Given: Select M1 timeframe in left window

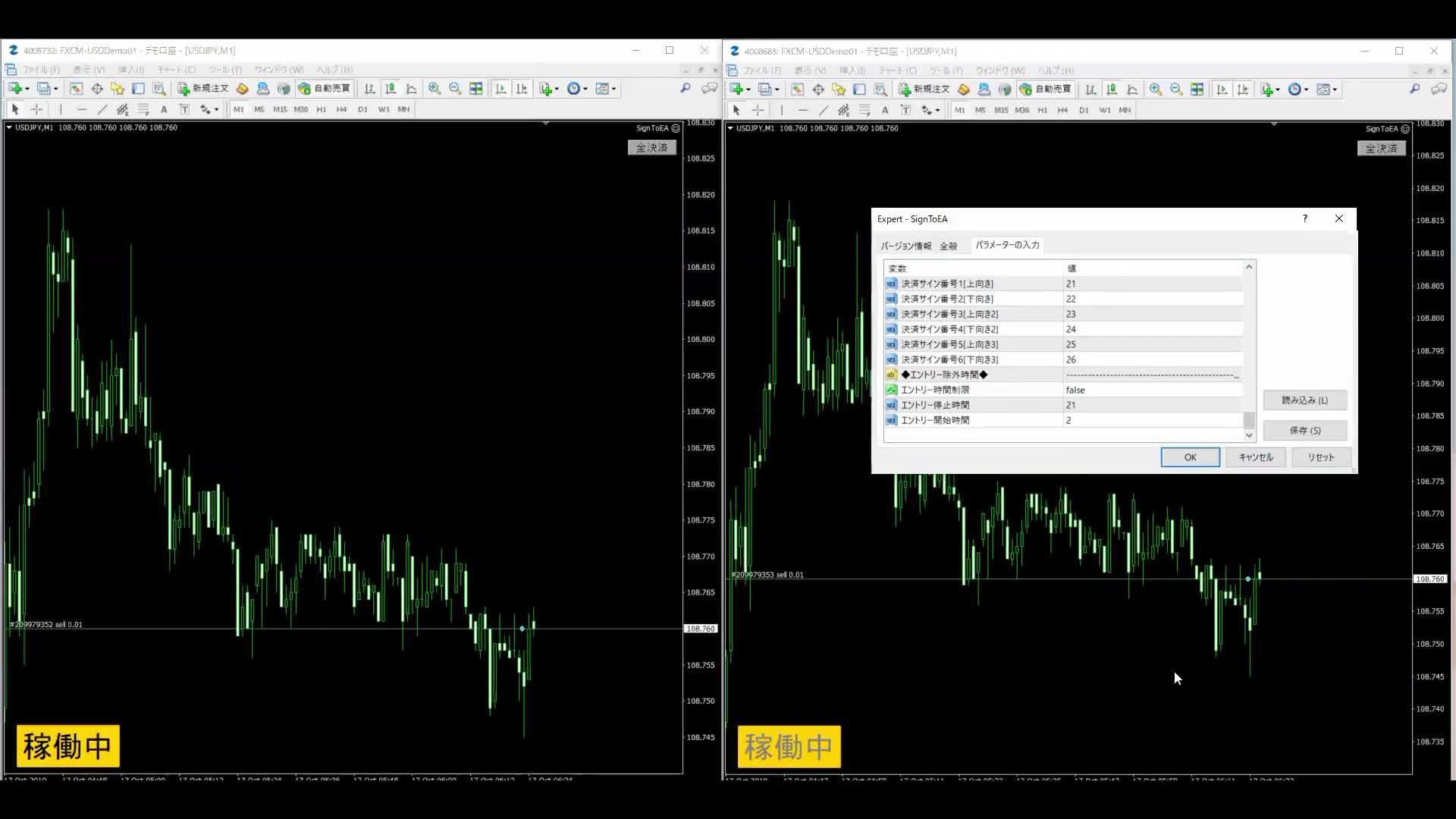Looking at the screenshot, I should (238, 109).
